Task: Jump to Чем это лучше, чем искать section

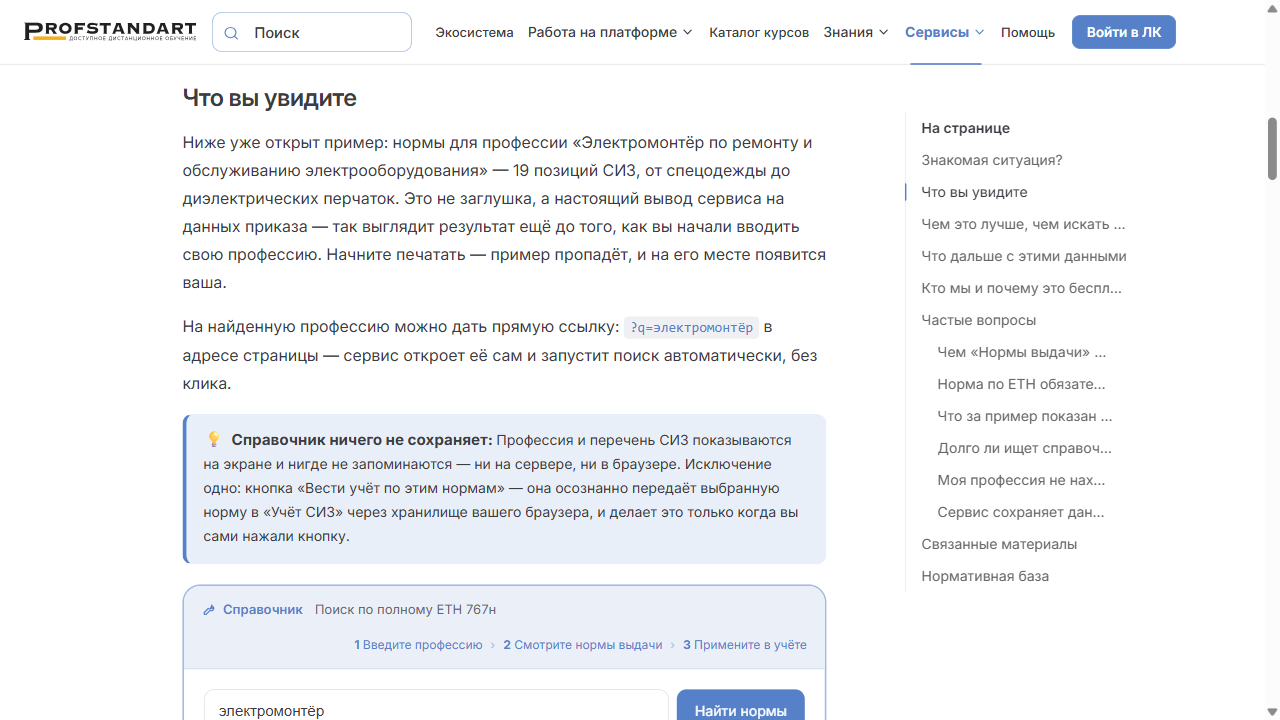Action: coord(1023,224)
